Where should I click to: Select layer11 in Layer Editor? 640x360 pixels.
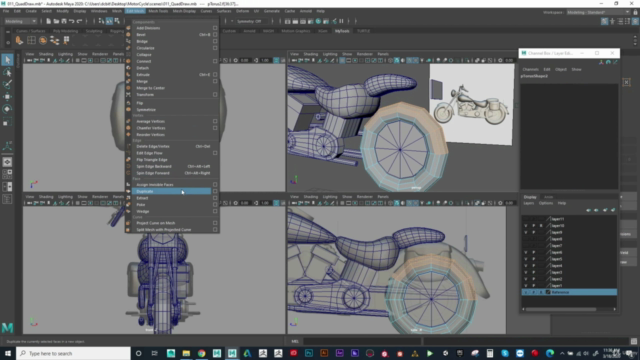[x=558, y=219]
